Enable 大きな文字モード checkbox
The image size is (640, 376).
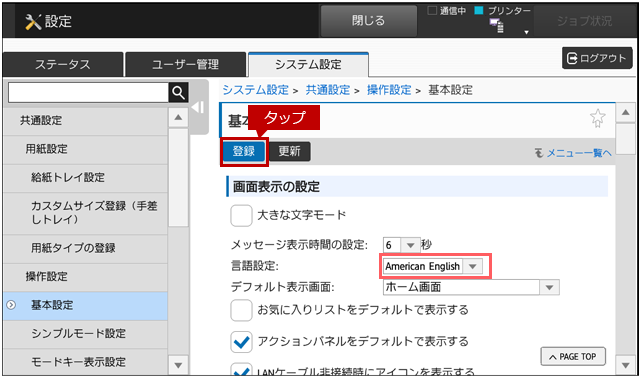(x=241, y=215)
